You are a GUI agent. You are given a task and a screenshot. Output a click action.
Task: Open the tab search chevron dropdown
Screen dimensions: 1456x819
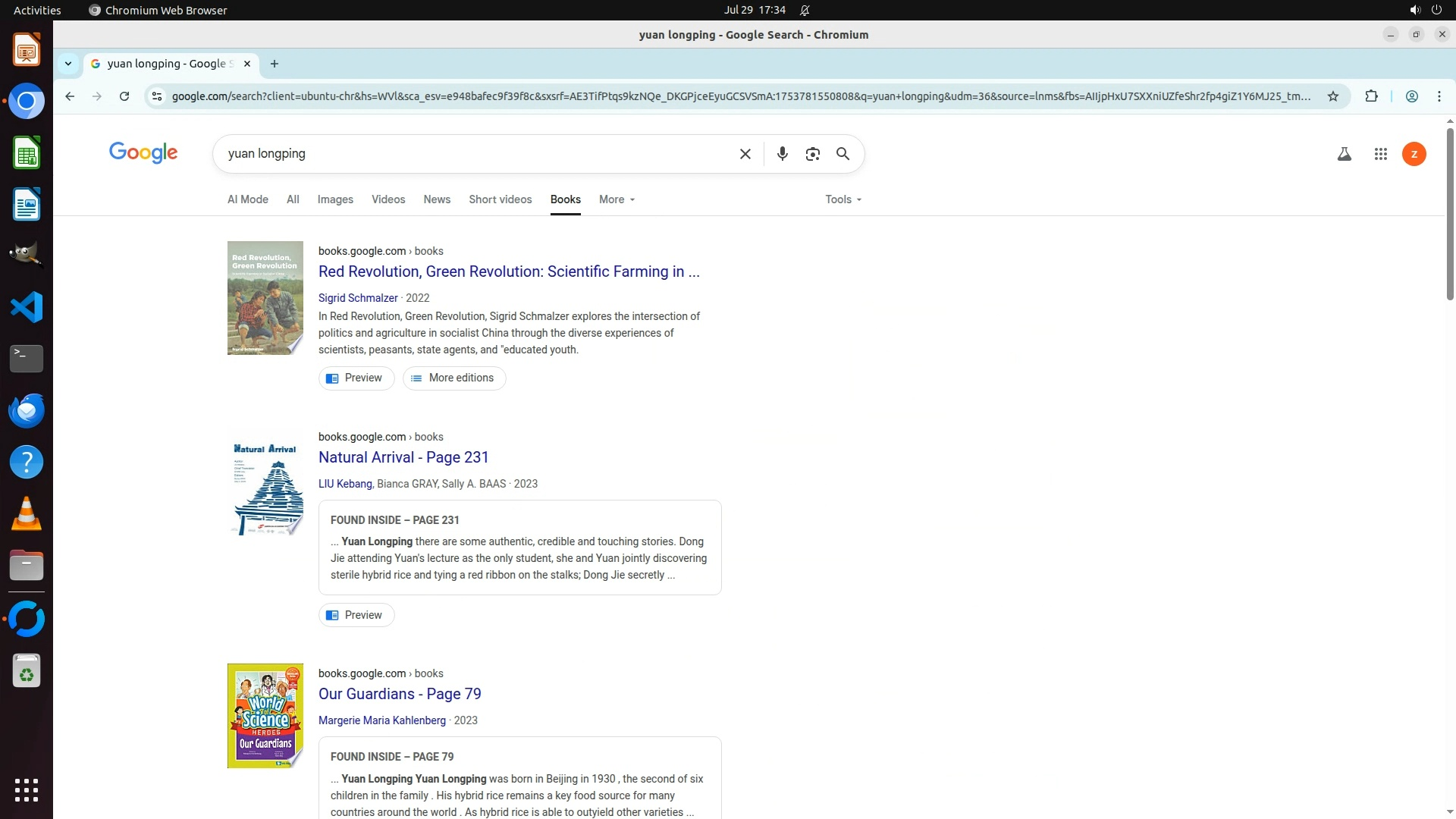[x=68, y=64]
